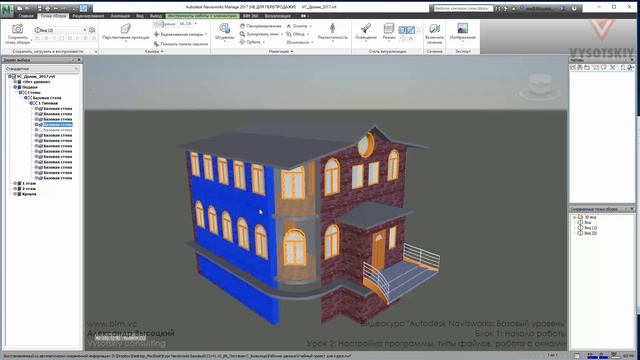
Task: Close the Selection Tree panel
Action: (79, 60)
